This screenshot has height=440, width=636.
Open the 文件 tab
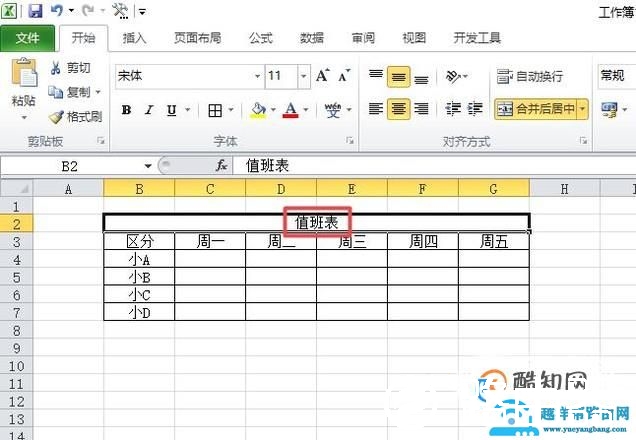click(27, 38)
